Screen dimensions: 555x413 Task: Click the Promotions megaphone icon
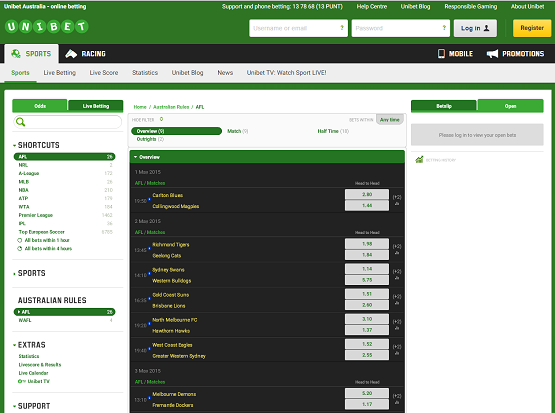pos(492,53)
